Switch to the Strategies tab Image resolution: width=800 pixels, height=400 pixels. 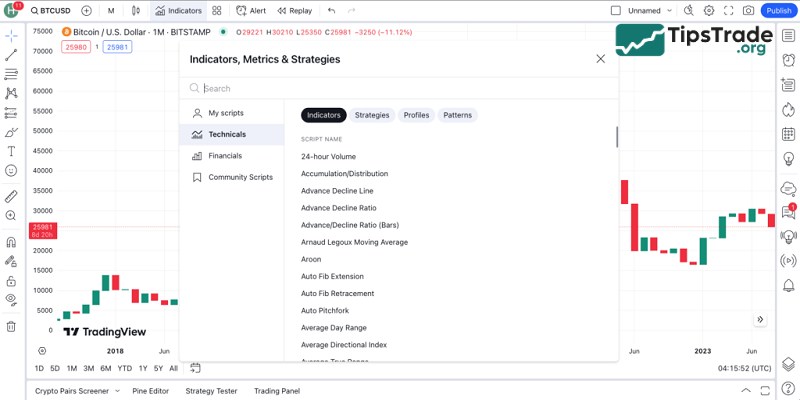(x=372, y=115)
